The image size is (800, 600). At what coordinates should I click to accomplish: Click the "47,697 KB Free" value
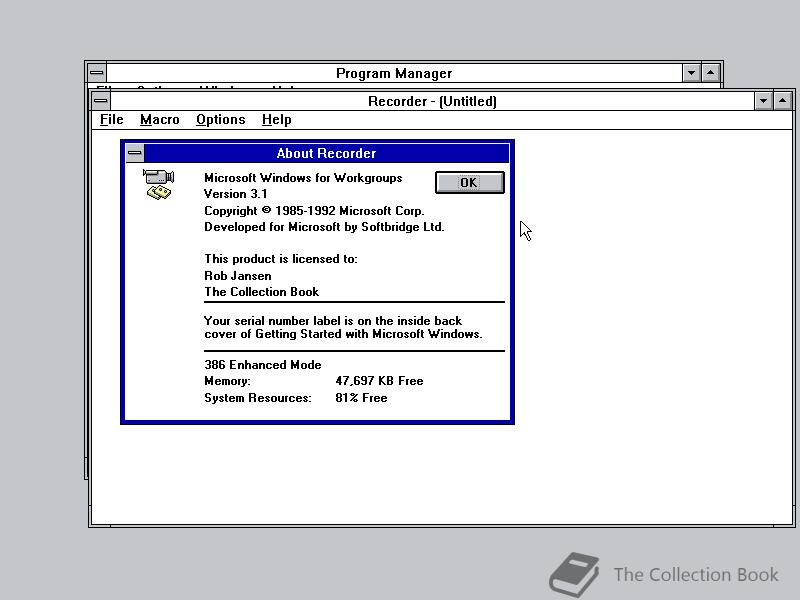(x=379, y=381)
